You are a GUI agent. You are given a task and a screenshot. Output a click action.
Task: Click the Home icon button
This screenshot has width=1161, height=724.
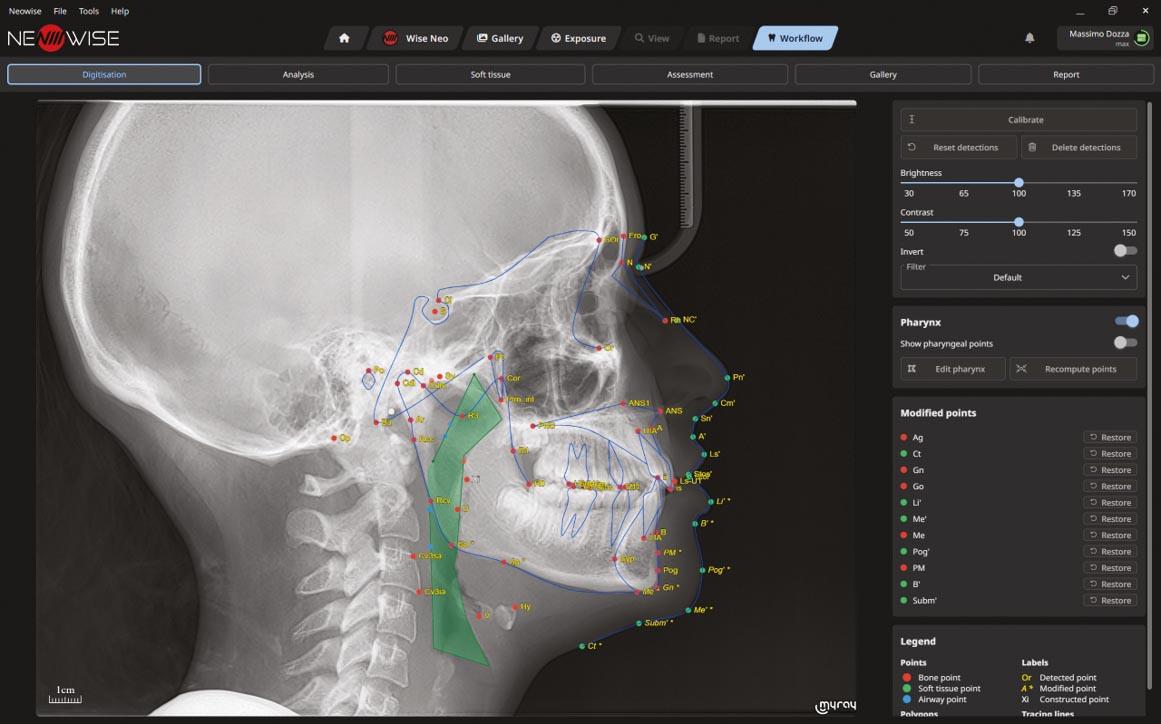coord(344,38)
